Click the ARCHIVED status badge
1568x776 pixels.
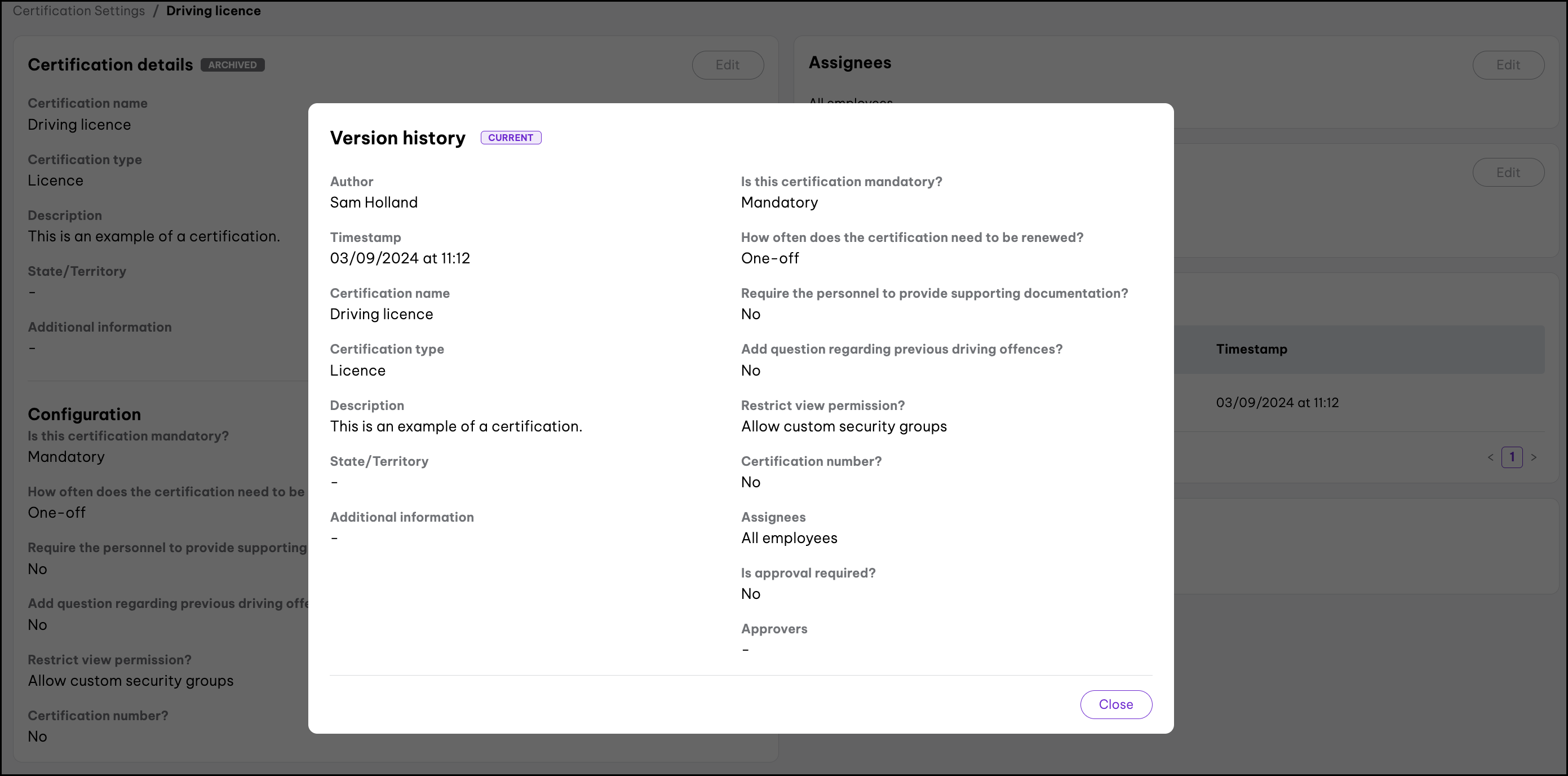[232, 65]
